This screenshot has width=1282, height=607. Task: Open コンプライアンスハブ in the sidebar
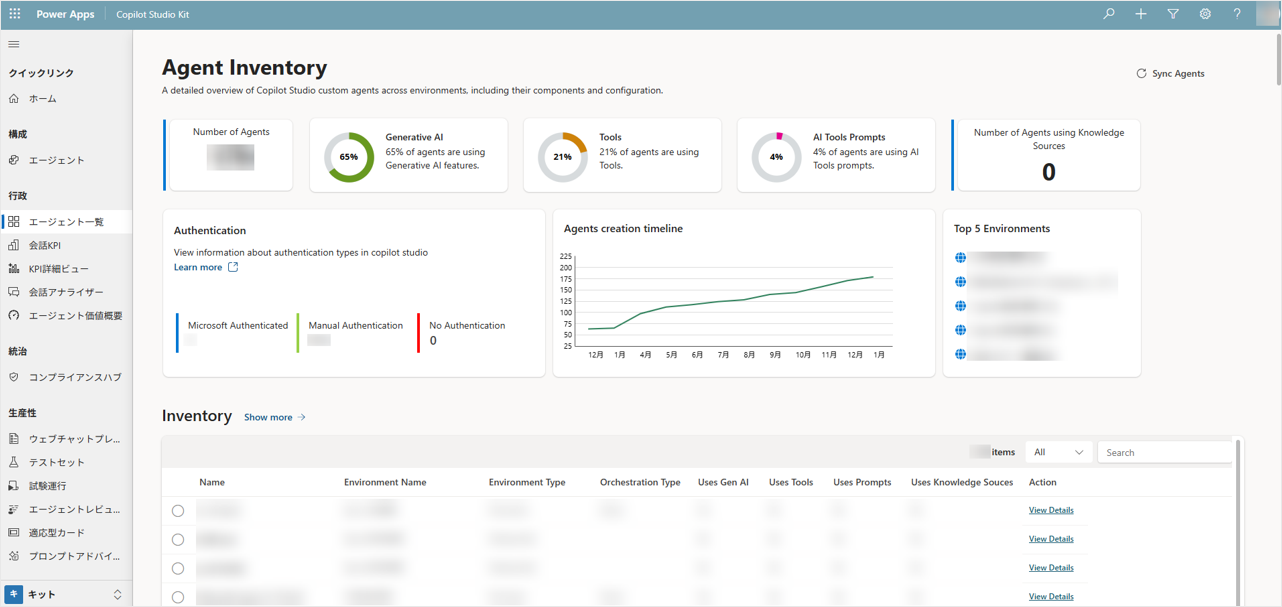(75, 377)
